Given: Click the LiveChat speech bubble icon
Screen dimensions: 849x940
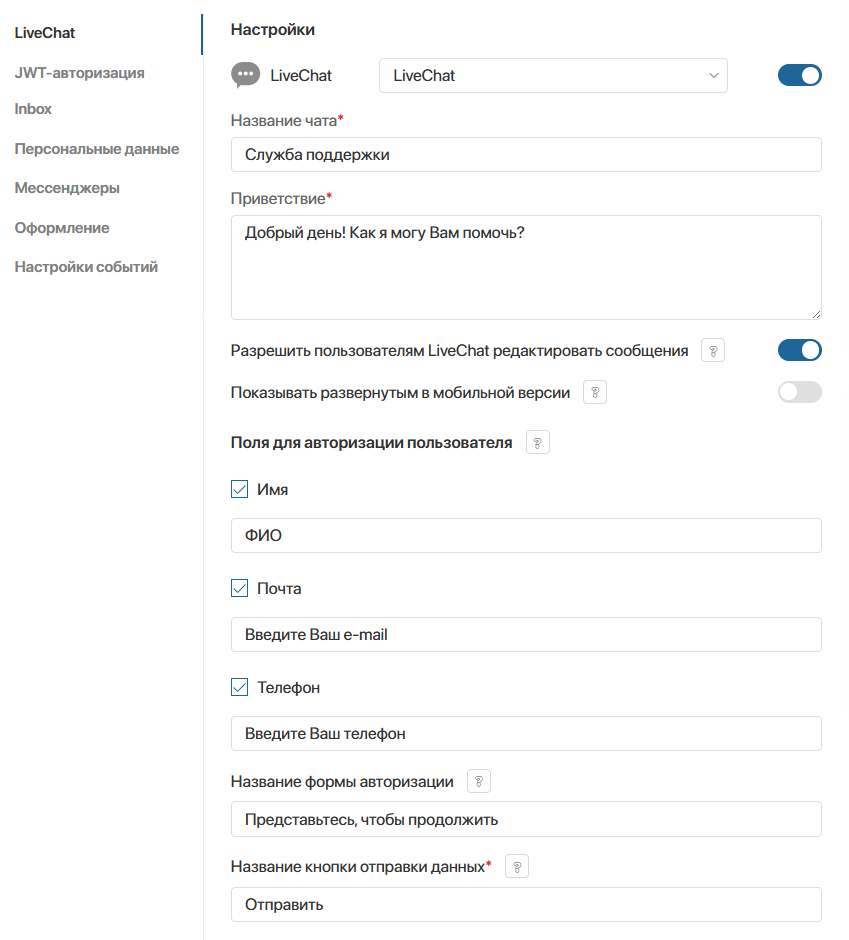Looking at the screenshot, I should [x=245, y=75].
